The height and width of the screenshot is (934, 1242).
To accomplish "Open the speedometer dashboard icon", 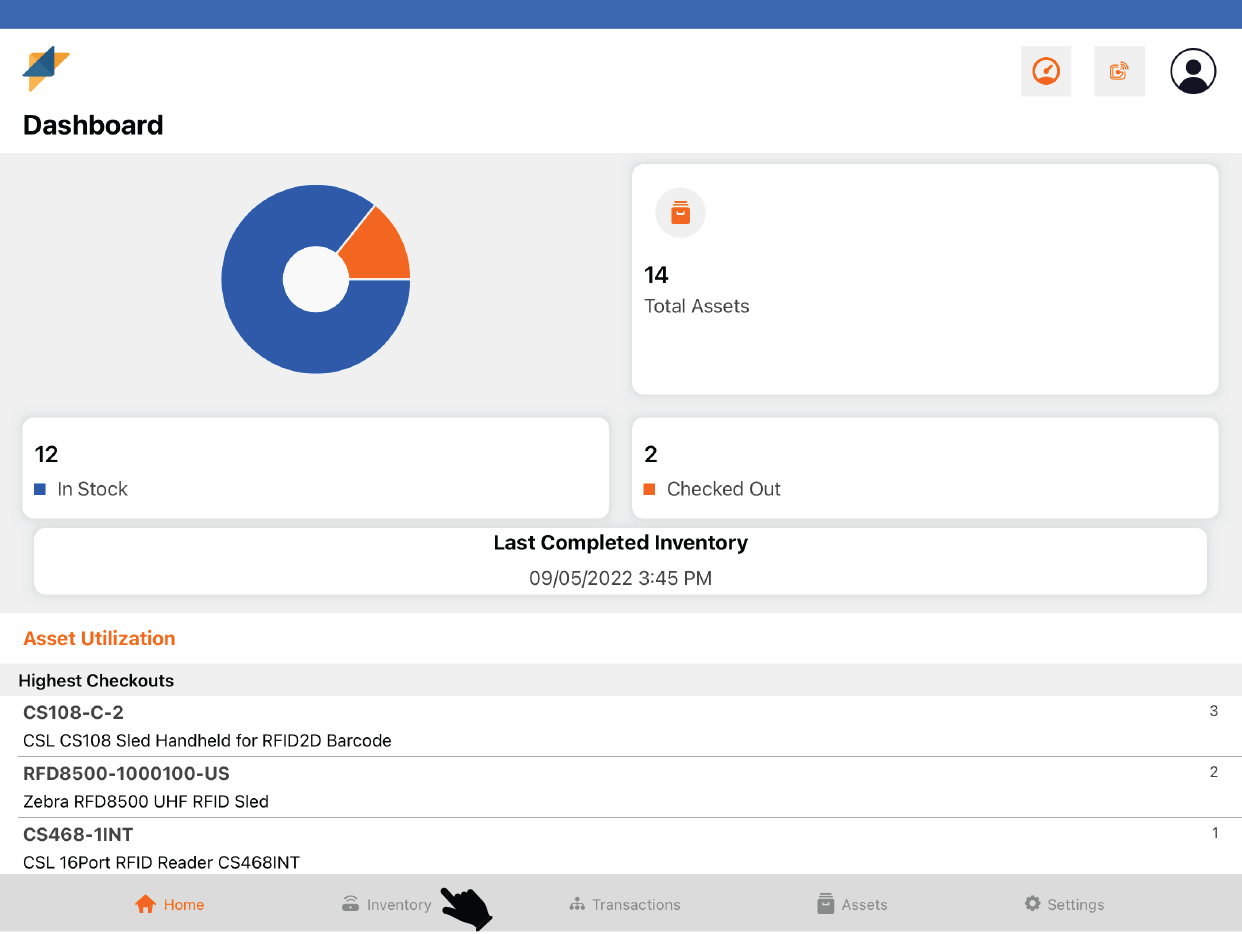I will pos(1045,71).
